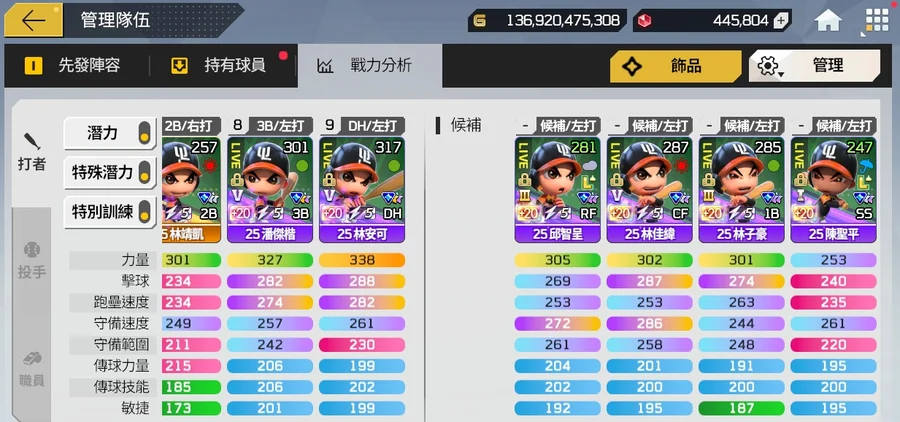Screen dimensions: 900x422
Task: Select the 25邱智呈 bench player card
Action: tap(557, 189)
